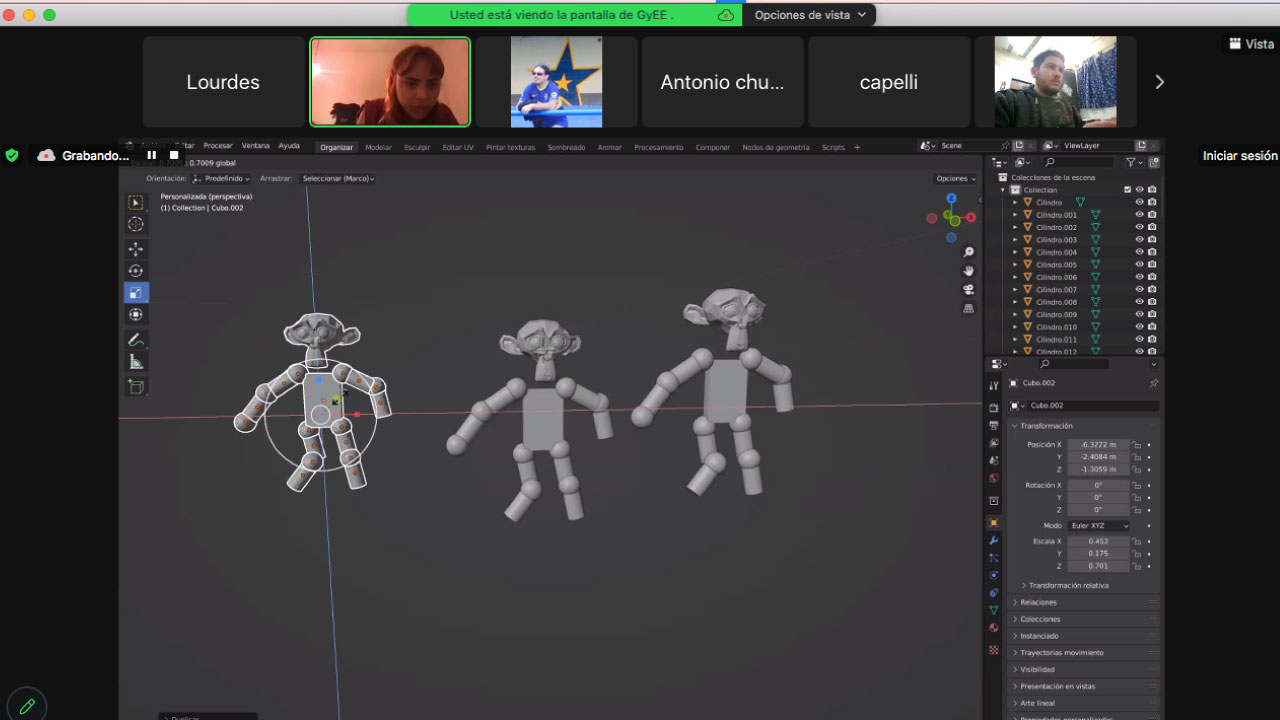Screen dimensions: 1280x720
Task: Choose the Move tool in the toolbar
Action: pyautogui.click(x=136, y=249)
